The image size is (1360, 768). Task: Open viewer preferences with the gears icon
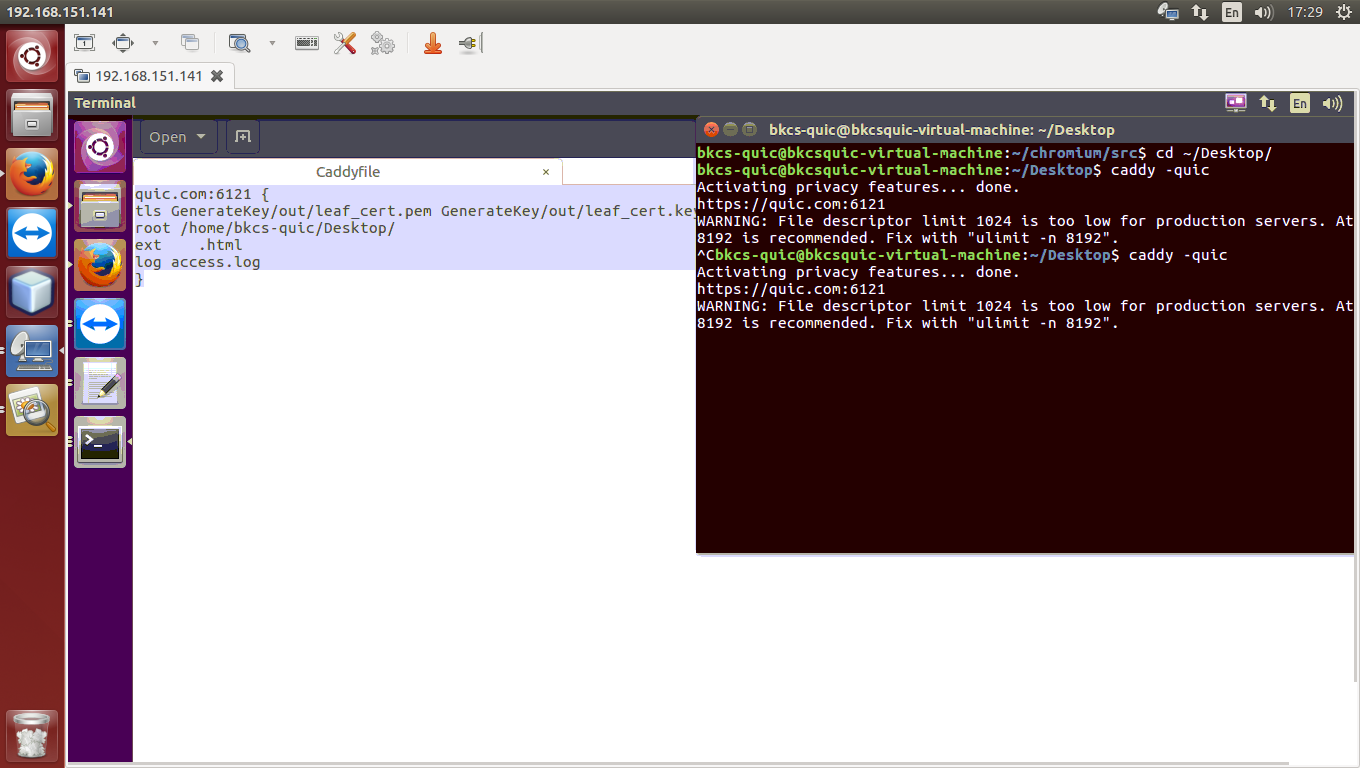coord(382,43)
